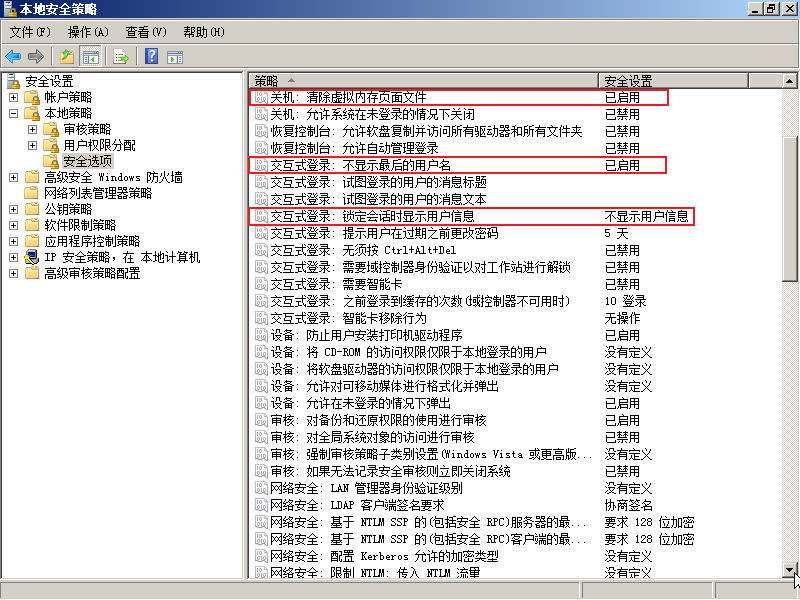Click policy icon of 关机: 清除虚拟内存页面文件
Image resolution: width=800 pixels, height=600 pixels.
tap(261, 97)
